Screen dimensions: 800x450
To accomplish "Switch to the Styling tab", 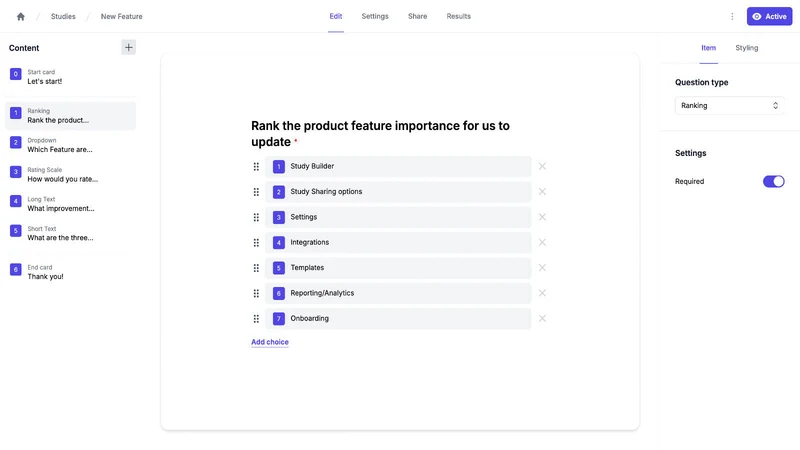I will point(746,48).
